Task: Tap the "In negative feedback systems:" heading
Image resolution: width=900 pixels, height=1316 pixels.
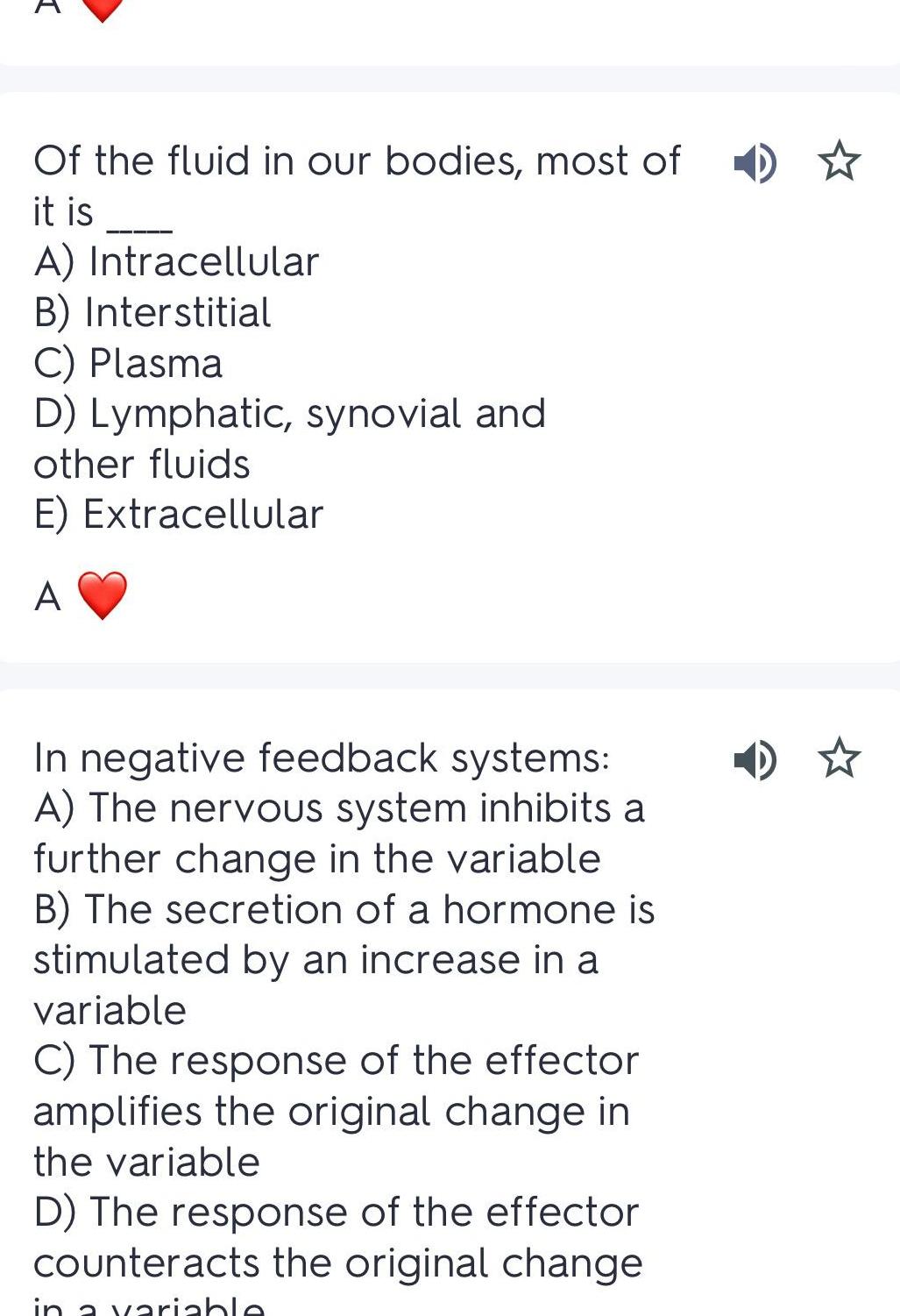Action: tap(321, 758)
